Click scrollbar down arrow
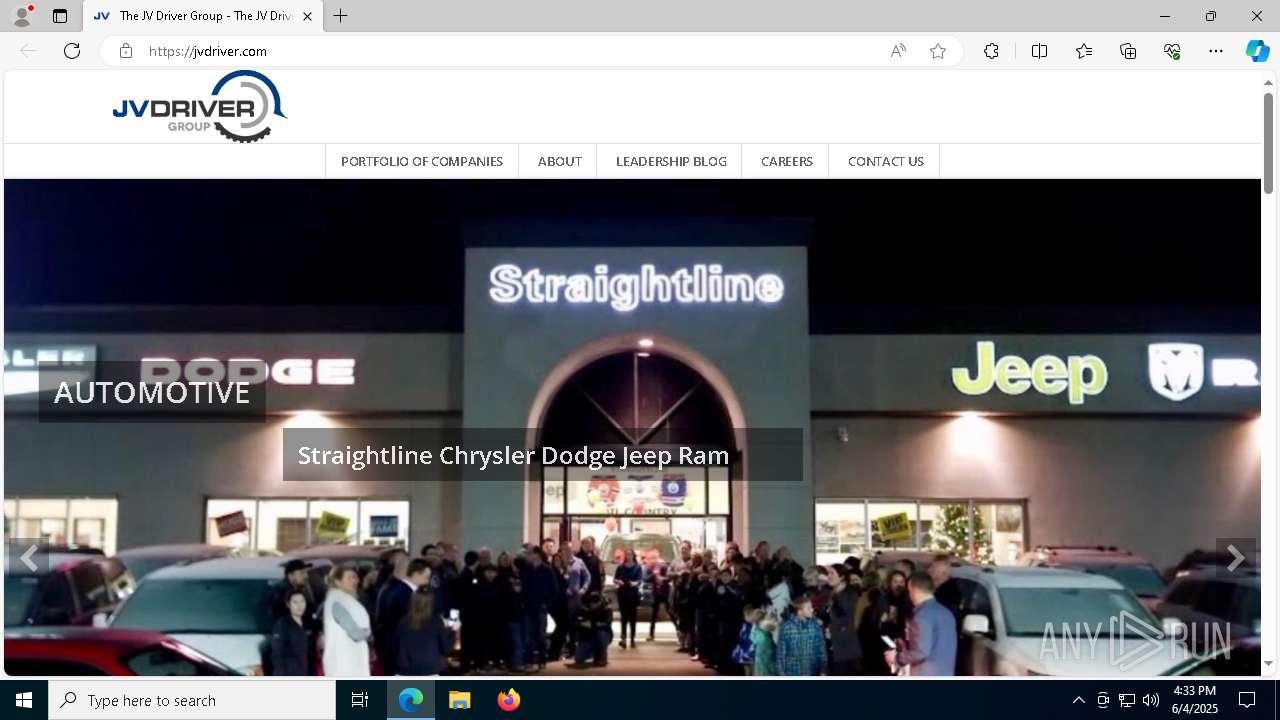1280x720 pixels. (x=1268, y=663)
